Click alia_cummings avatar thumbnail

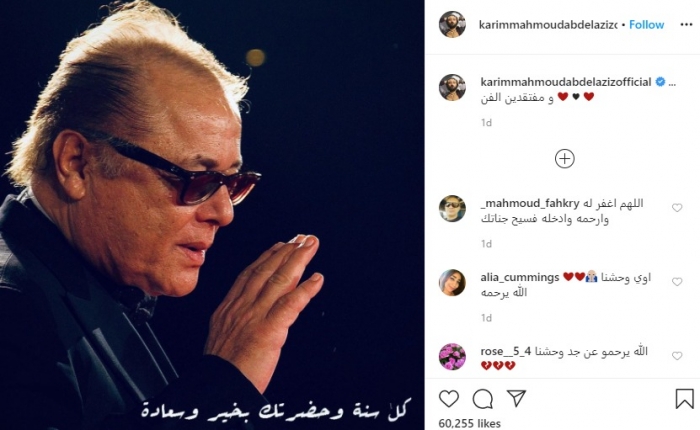click(452, 283)
